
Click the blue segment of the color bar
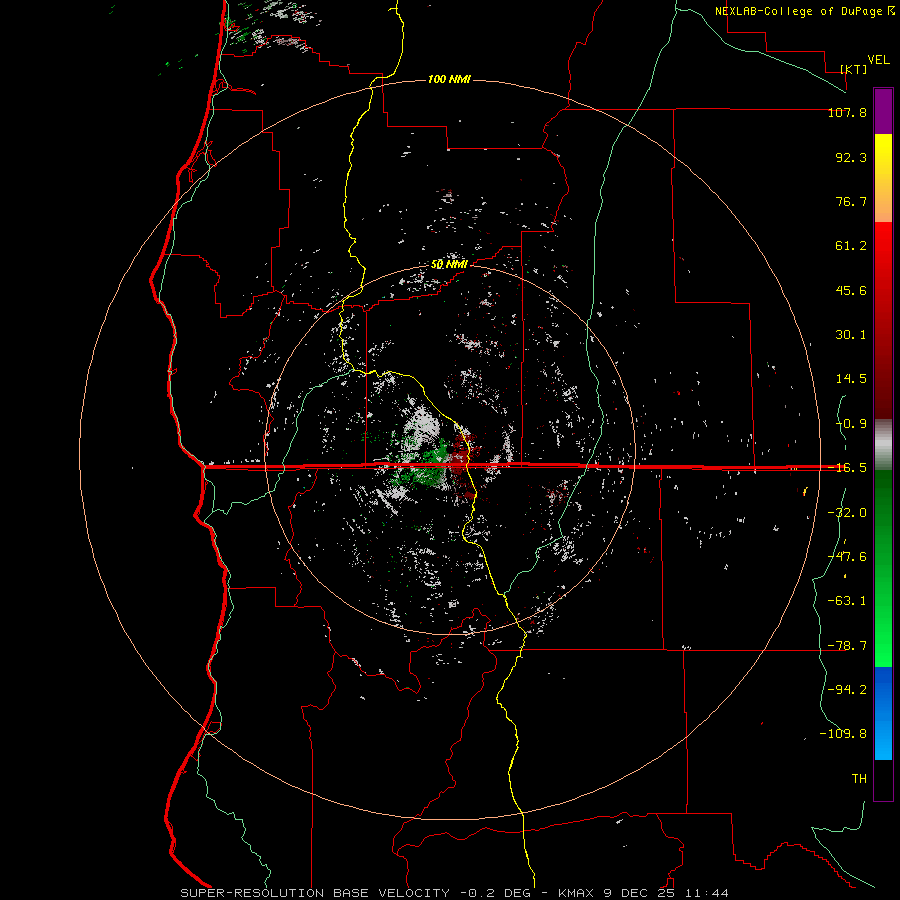(883, 713)
